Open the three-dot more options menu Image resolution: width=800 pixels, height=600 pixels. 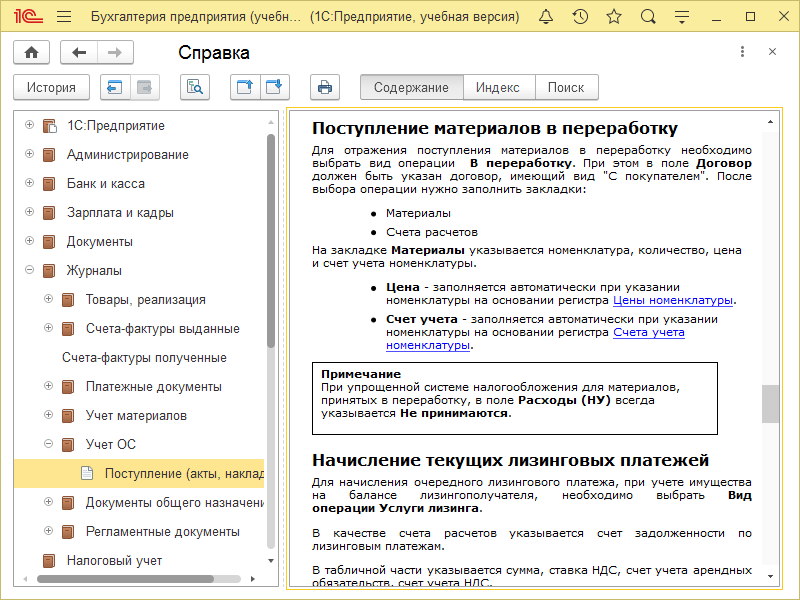click(x=742, y=52)
